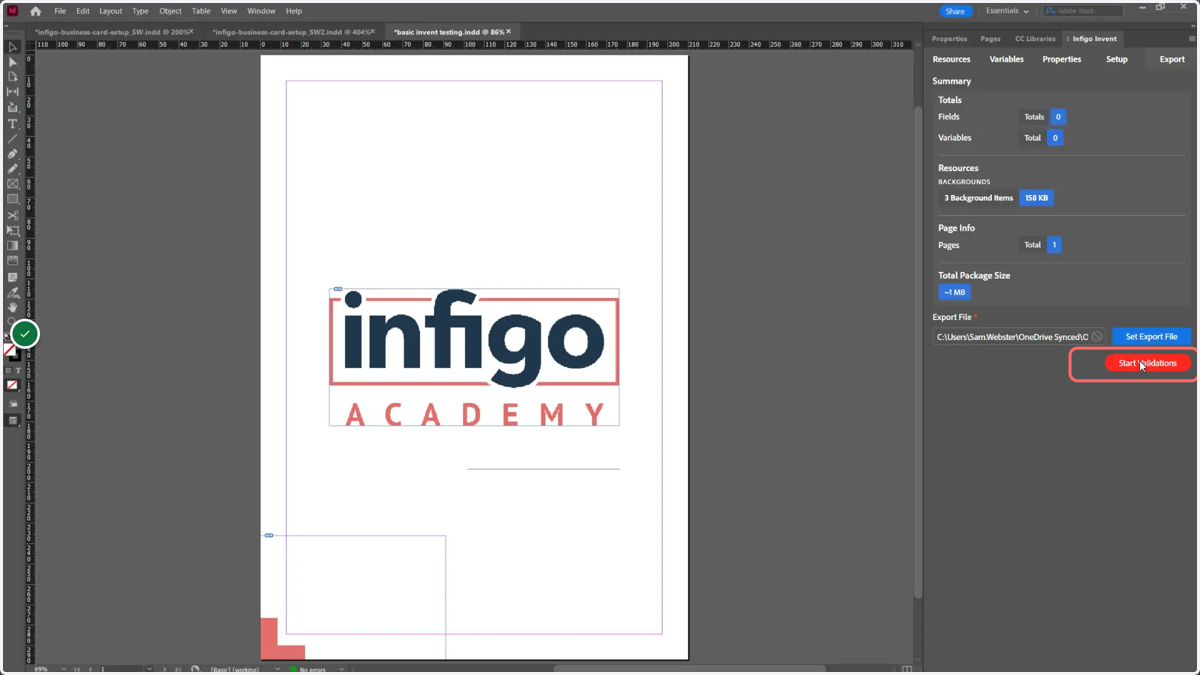
Task: Switch to the Pages panel tab
Action: coord(990,39)
